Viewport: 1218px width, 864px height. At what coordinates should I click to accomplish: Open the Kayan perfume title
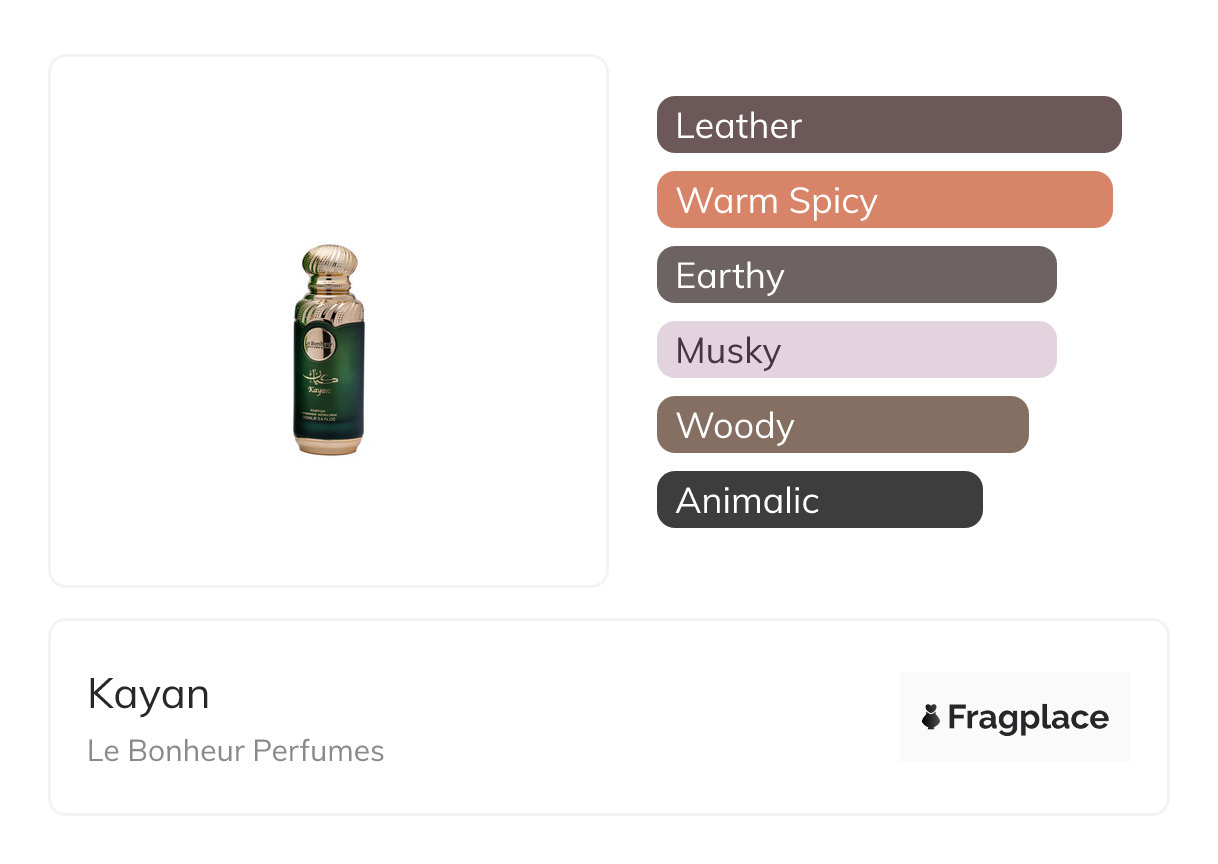point(149,694)
